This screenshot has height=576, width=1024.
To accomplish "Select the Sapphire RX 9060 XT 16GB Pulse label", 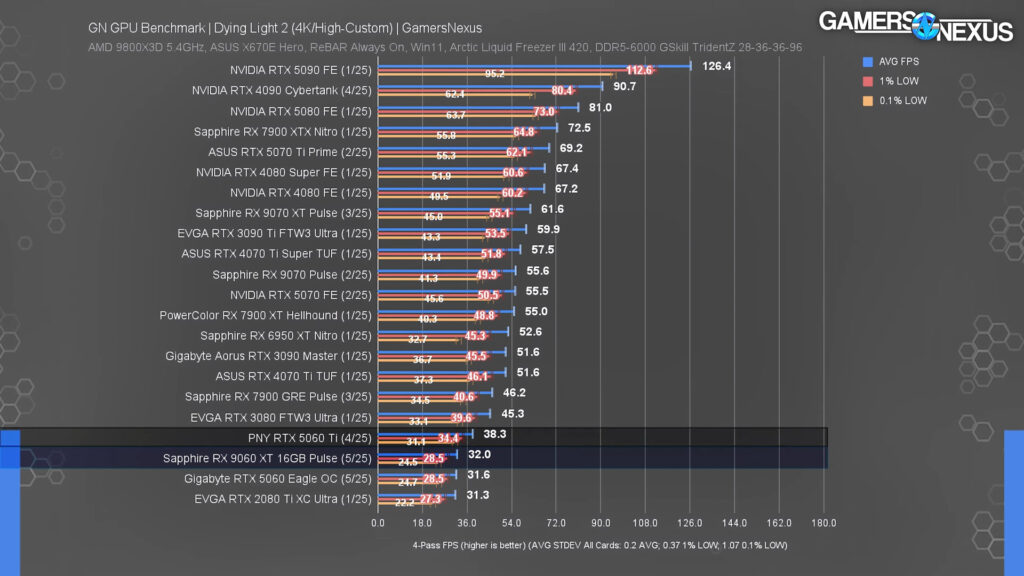I will (x=267, y=458).
